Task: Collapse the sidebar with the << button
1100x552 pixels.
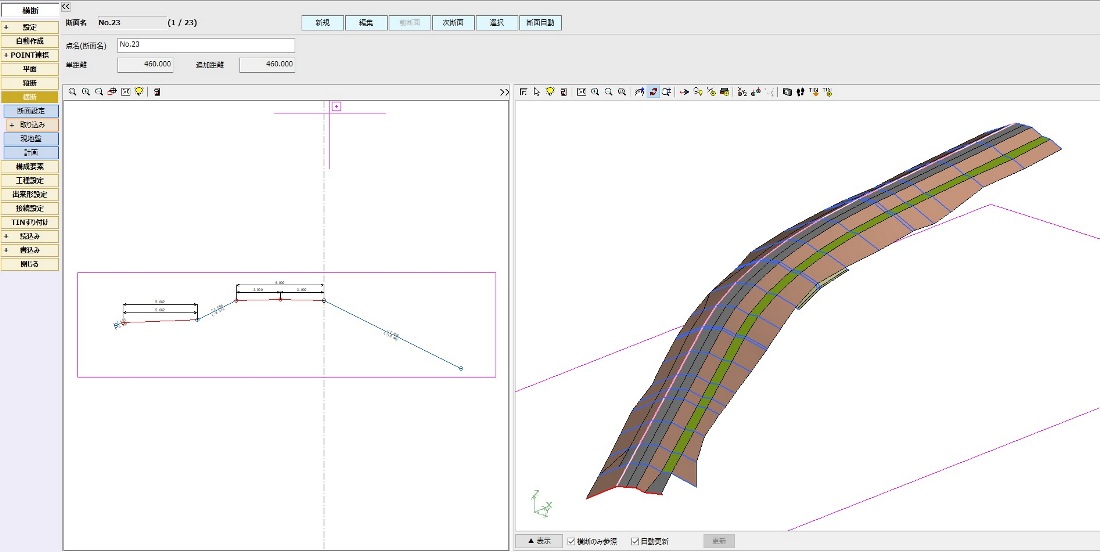Action: [65, 6]
